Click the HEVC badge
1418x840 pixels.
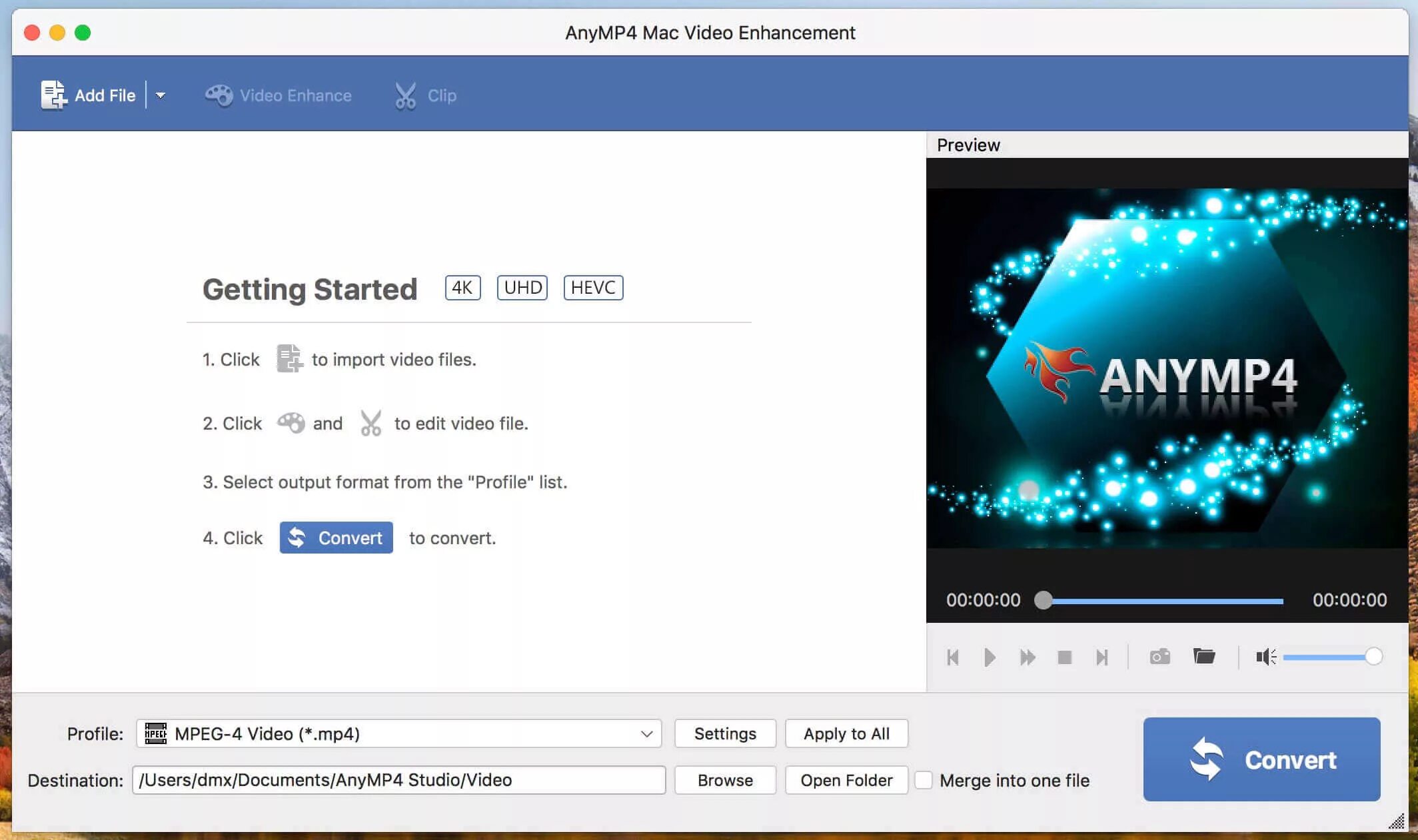593,288
